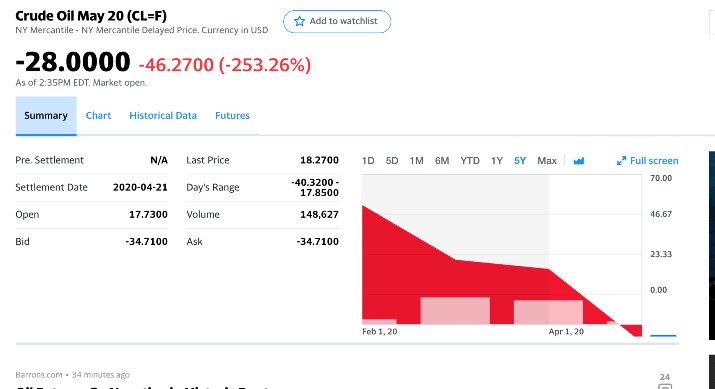Image resolution: width=715 pixels, height=389 pixels.
Task: Go to the Futures tab
Action: tap(233, 116)
